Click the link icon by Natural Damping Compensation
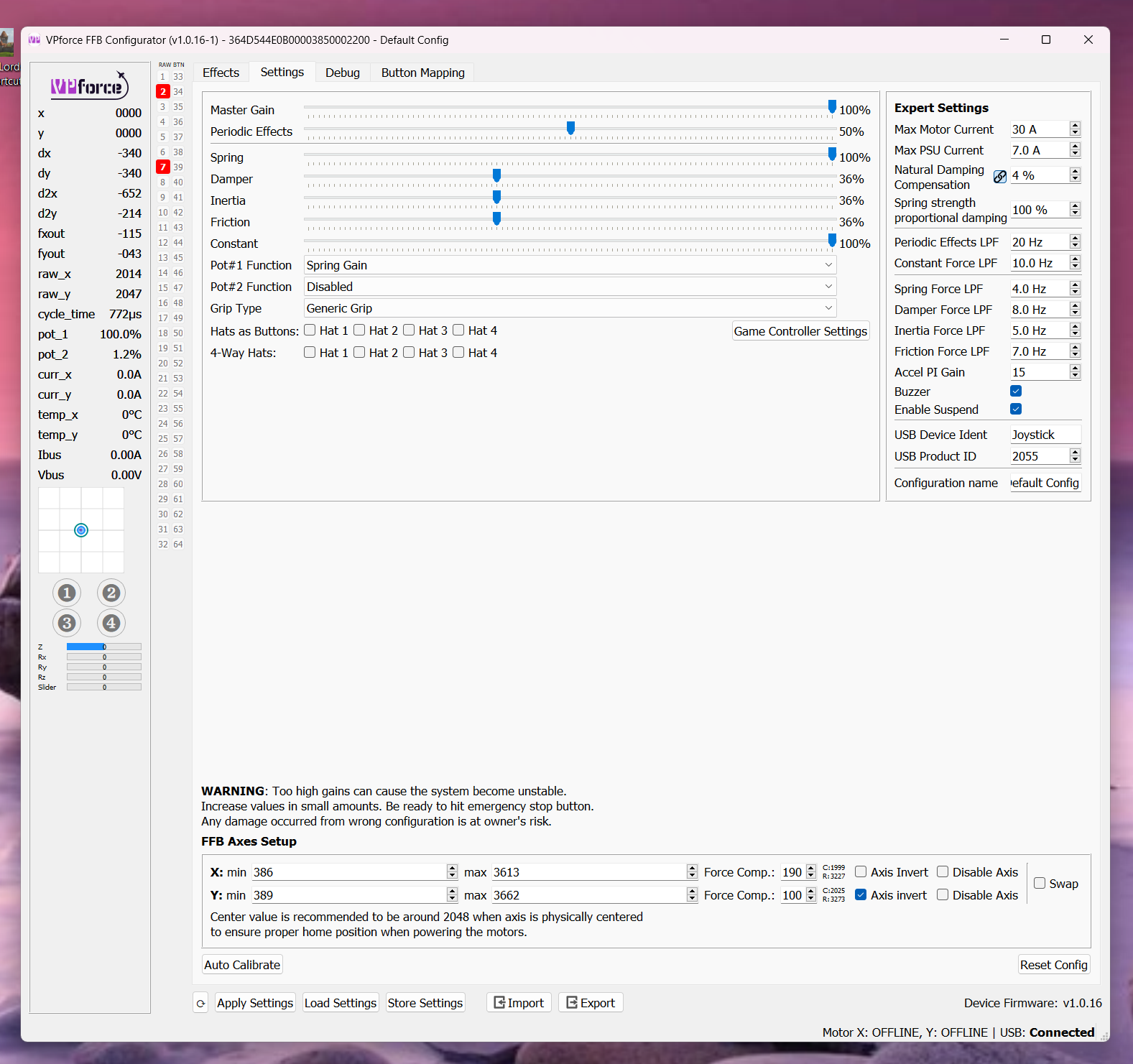Screen dimensions: 1133x1064 coord(999,177)
